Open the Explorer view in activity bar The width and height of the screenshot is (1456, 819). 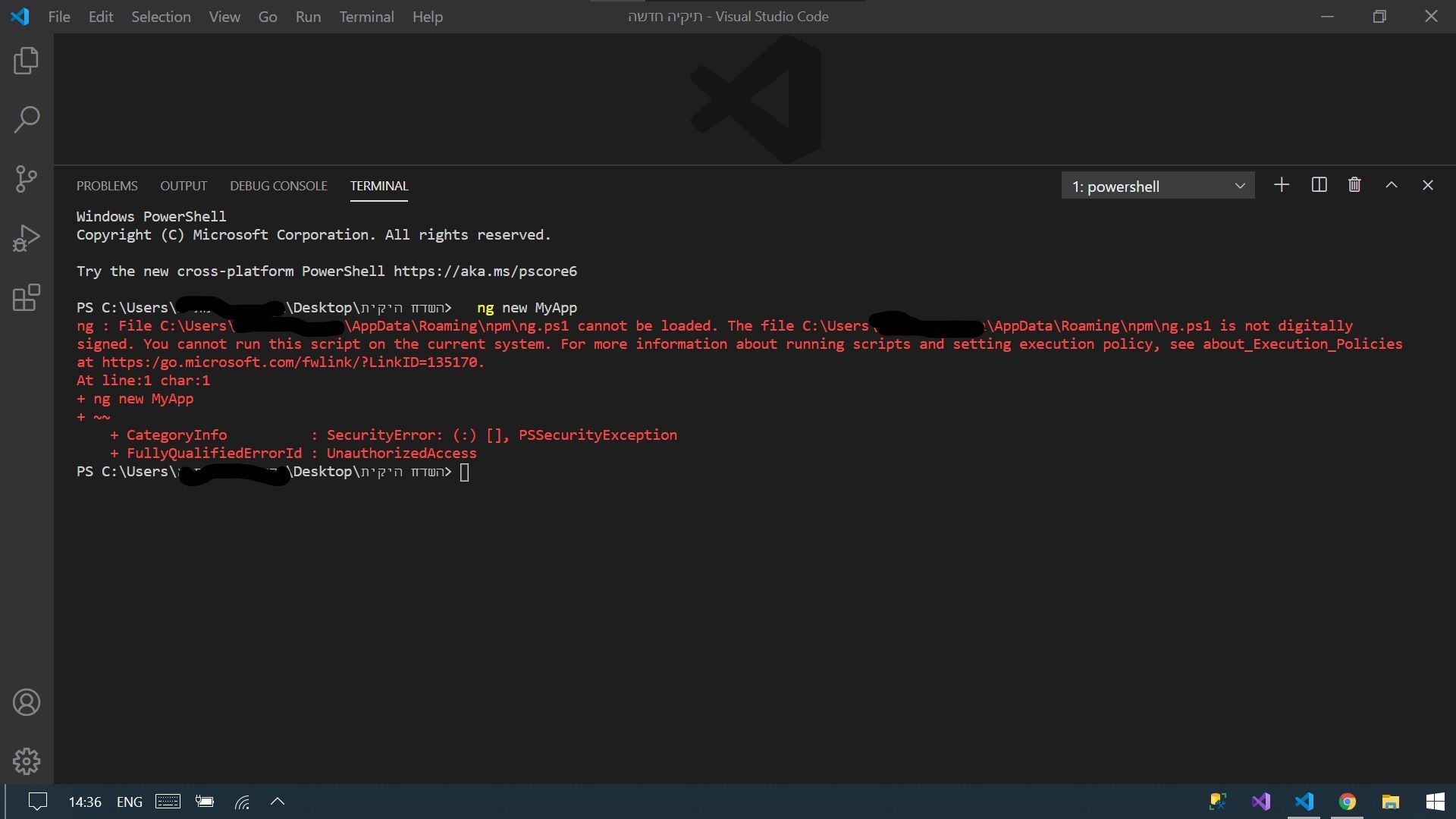[x=27, y=61]
